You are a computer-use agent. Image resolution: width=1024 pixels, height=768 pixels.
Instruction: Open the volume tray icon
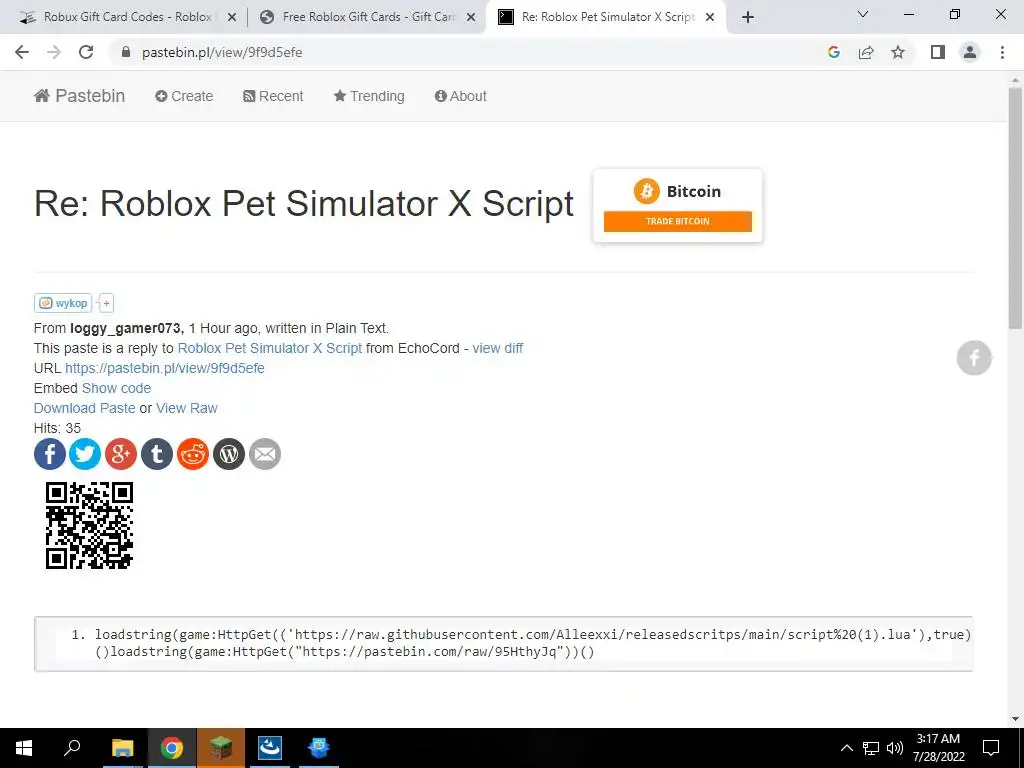(895, 748)
